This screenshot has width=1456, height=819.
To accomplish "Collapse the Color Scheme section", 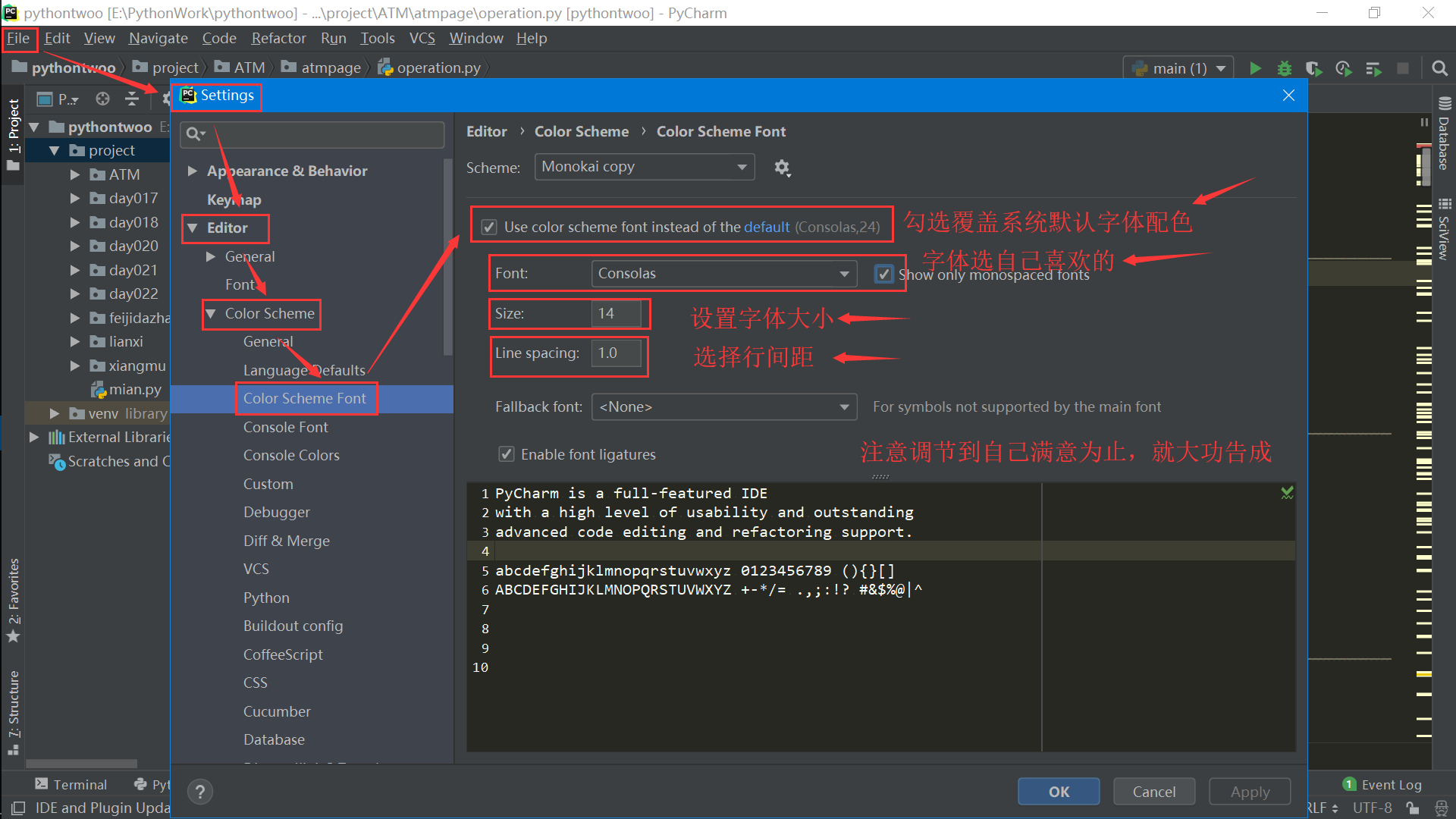I will 211,314.
